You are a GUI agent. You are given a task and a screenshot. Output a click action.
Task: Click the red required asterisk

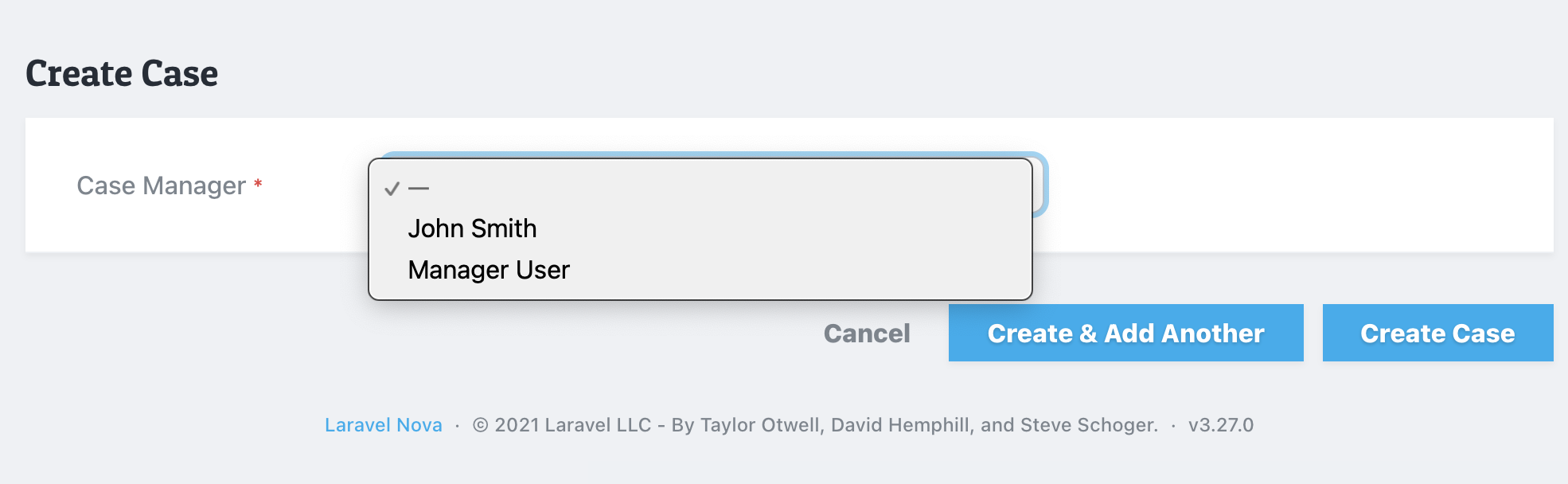tap(257, 185)
